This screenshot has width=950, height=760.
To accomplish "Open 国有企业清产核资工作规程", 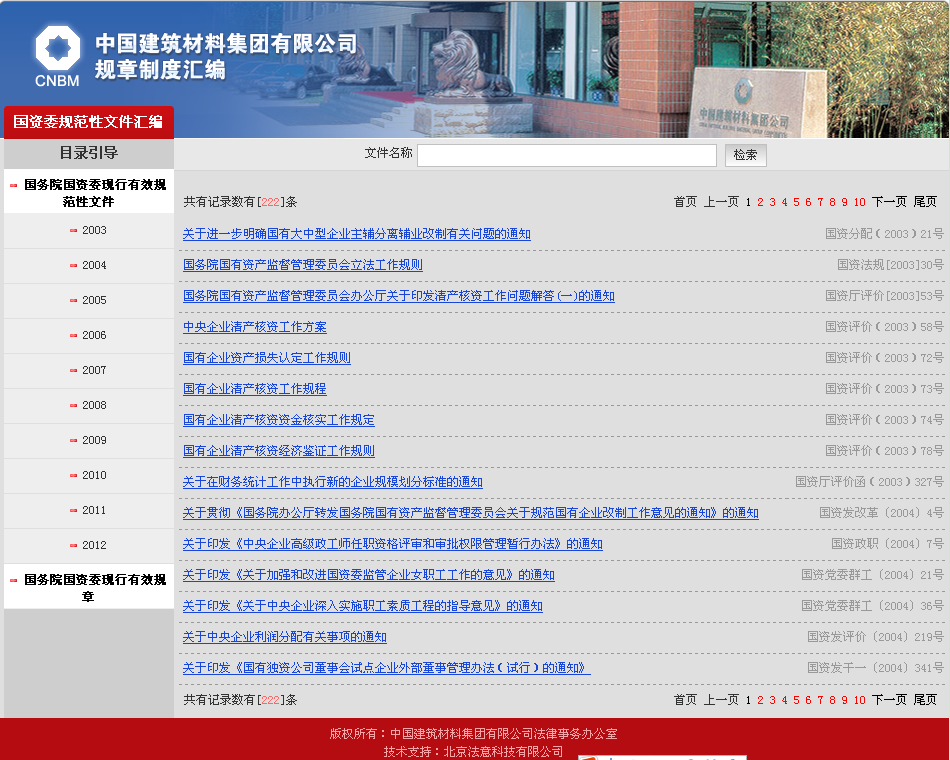I will click(254, 389).
